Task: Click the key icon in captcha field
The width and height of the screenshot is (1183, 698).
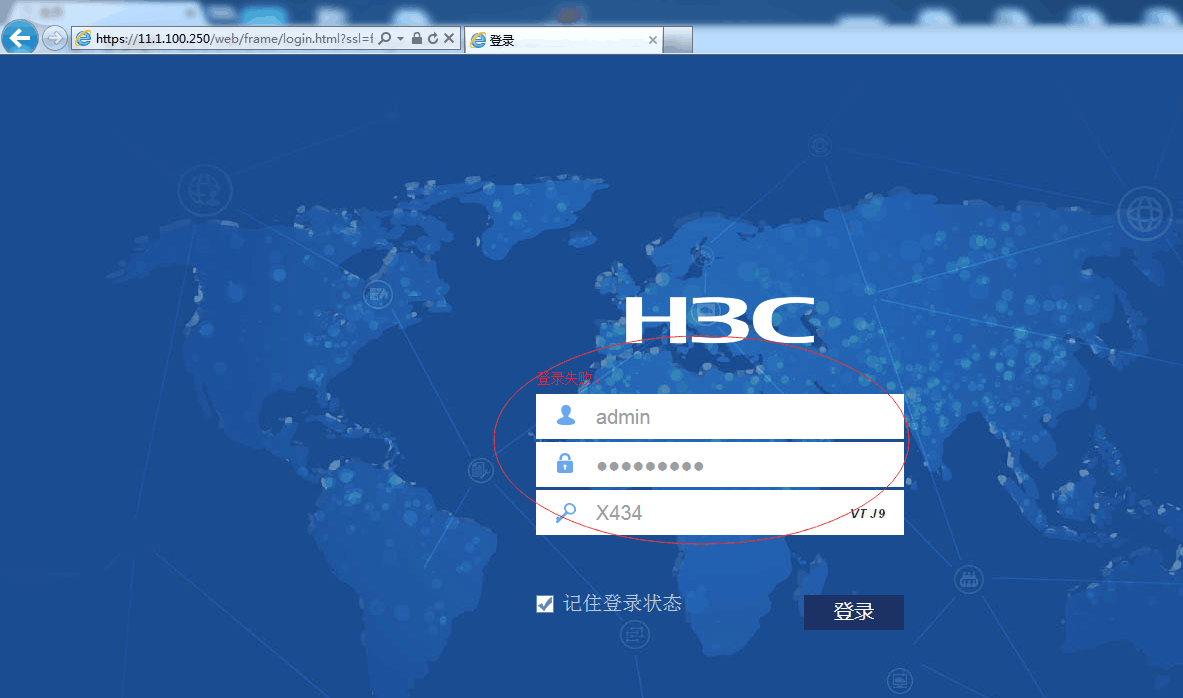Action: (x=566, y=512)
